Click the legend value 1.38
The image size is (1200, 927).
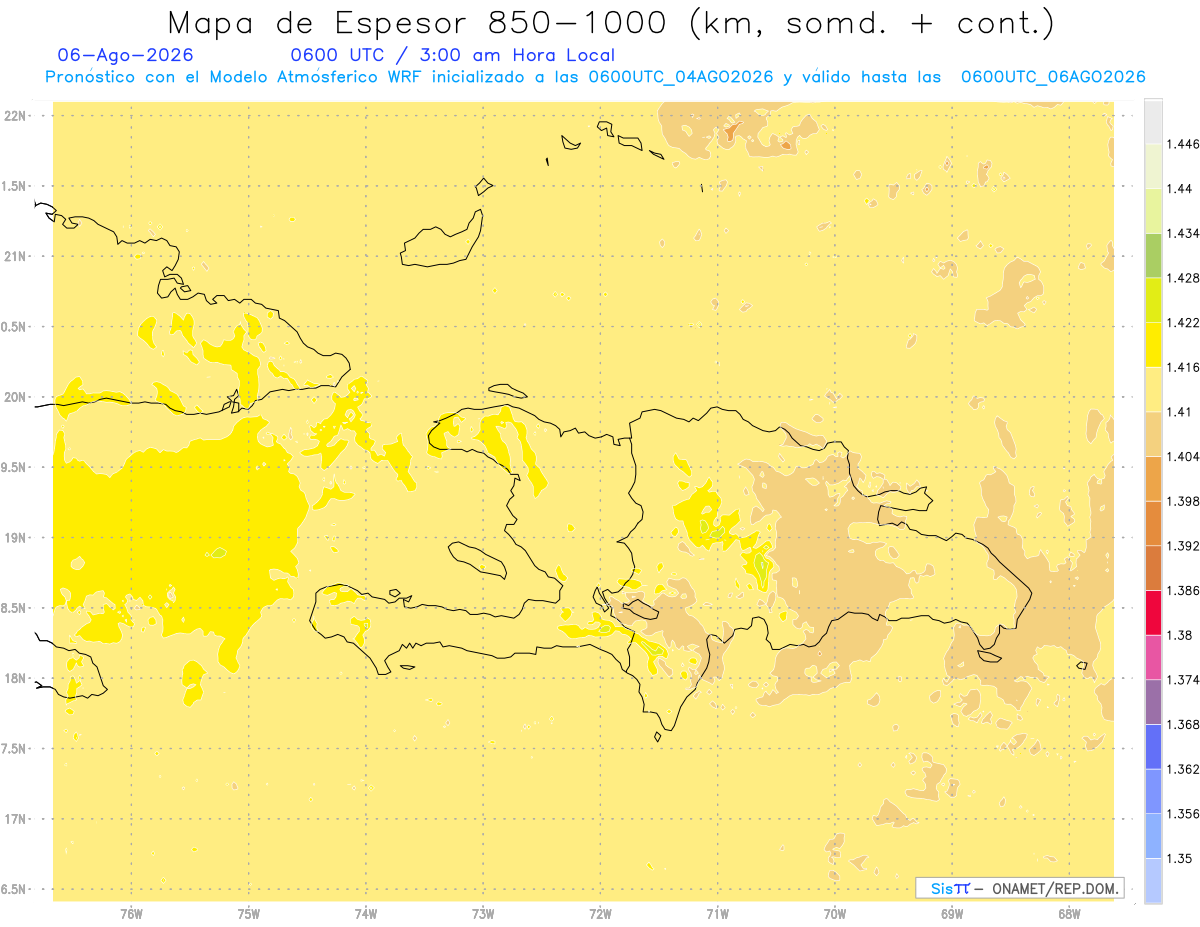coord(1180,635)
